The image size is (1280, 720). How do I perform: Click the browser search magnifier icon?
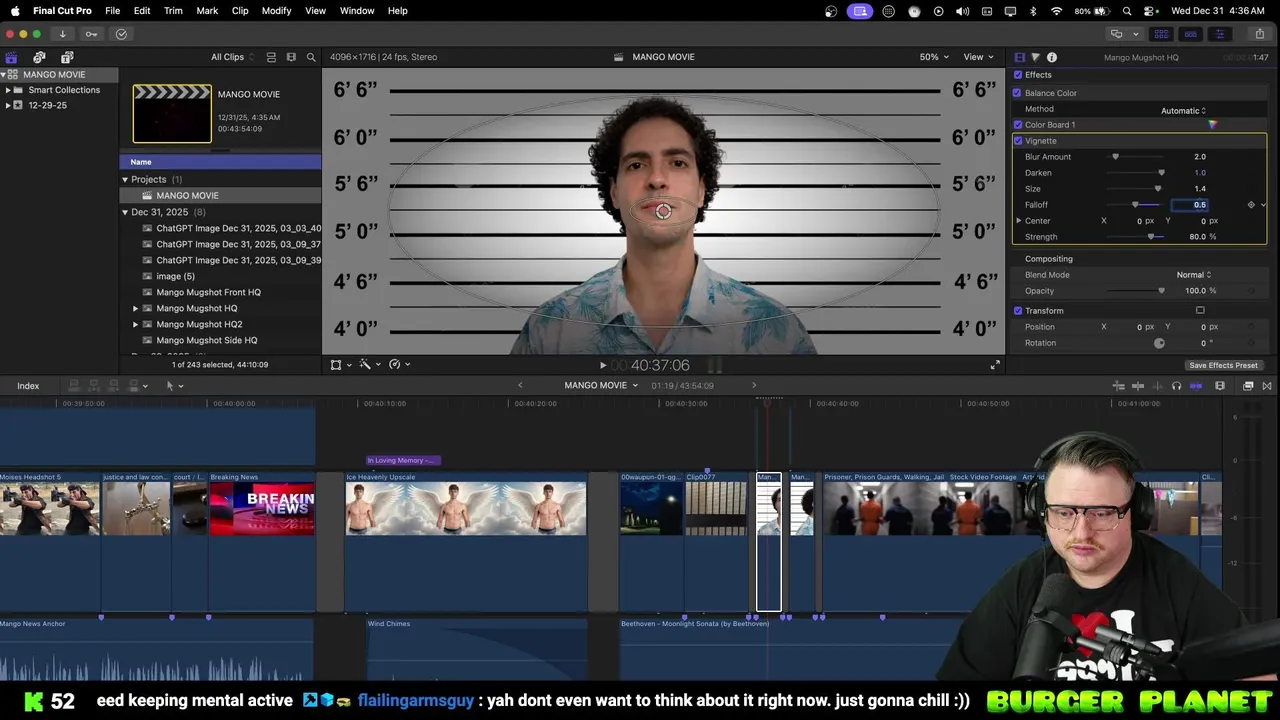pyautogui.click(x=311, y=57)
